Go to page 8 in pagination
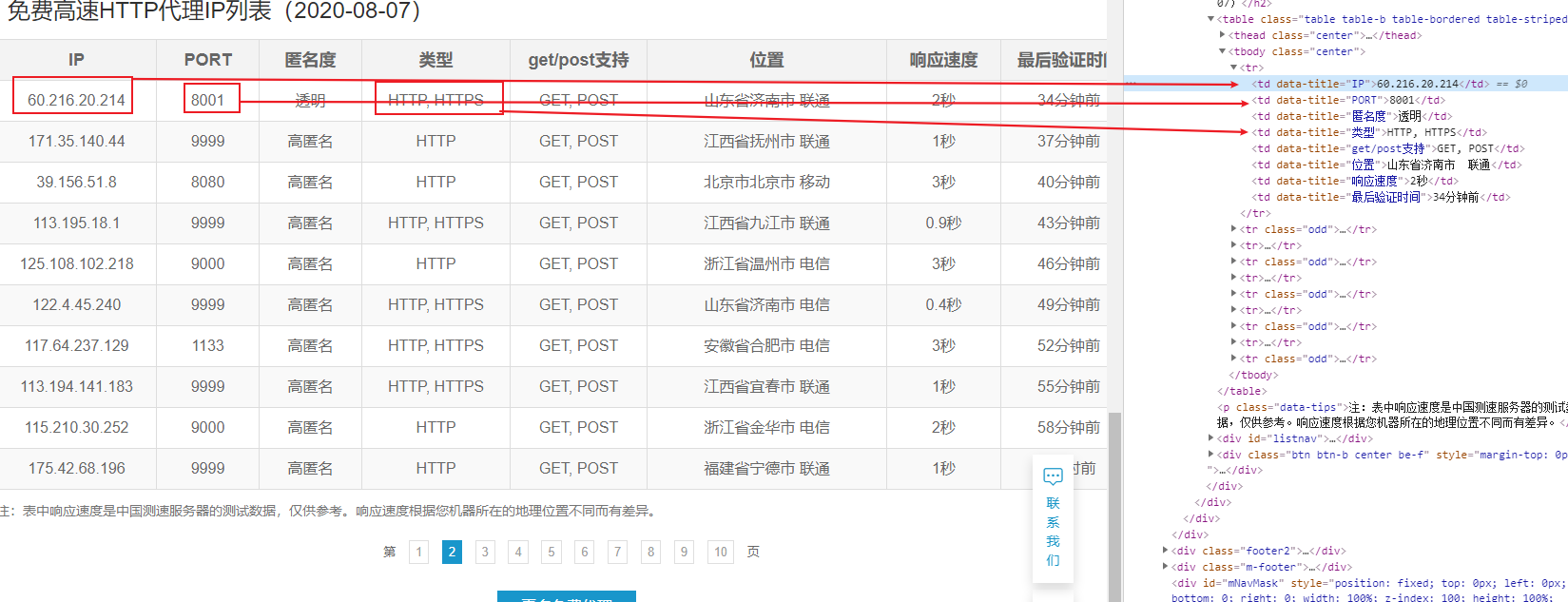This screenshot has height=602, width=1568. coord(651,552)
